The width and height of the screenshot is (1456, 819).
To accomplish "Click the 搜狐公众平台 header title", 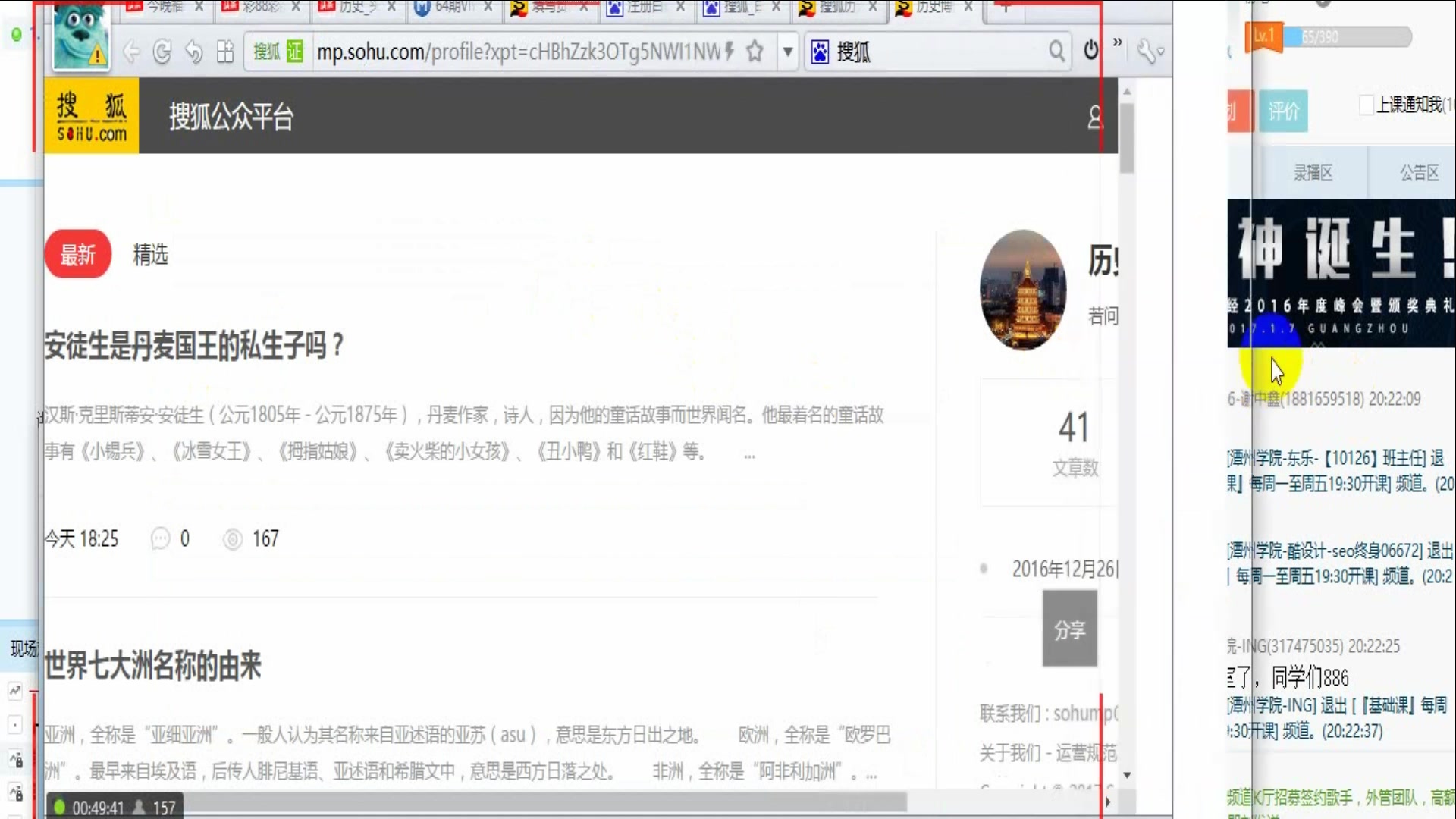I will 231,117.
